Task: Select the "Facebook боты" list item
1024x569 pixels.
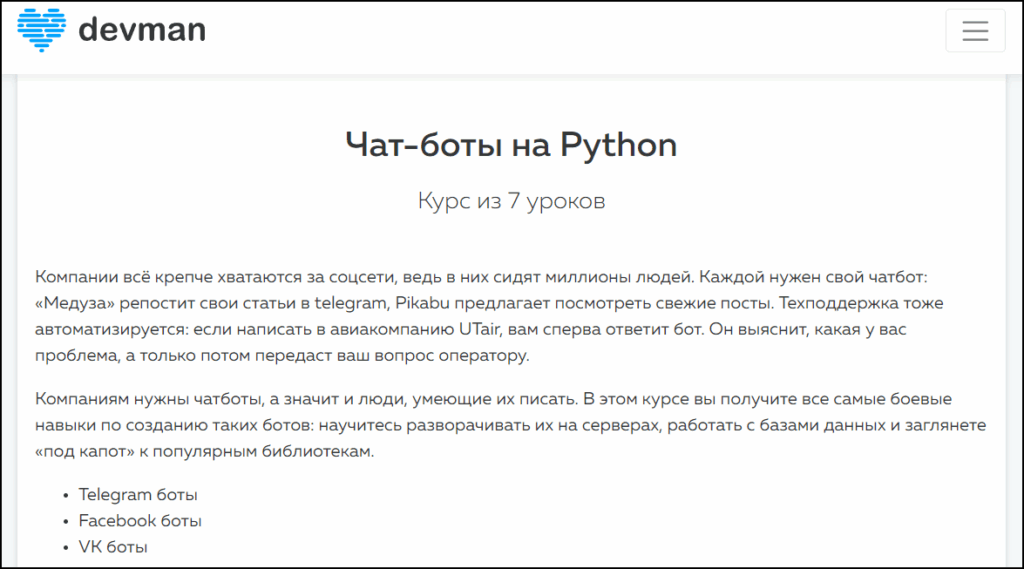Action: 140,521
